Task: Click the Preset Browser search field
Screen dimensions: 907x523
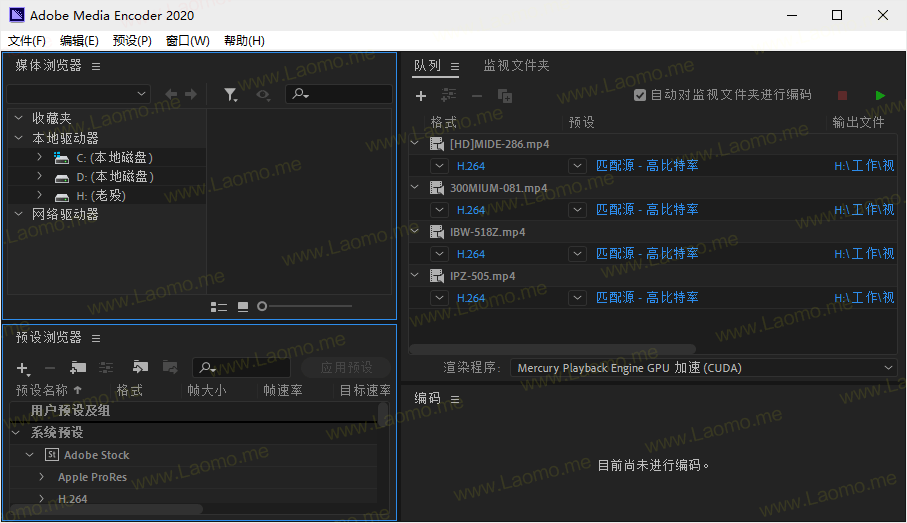Action: pyautogui.click(x=242, y=367)
